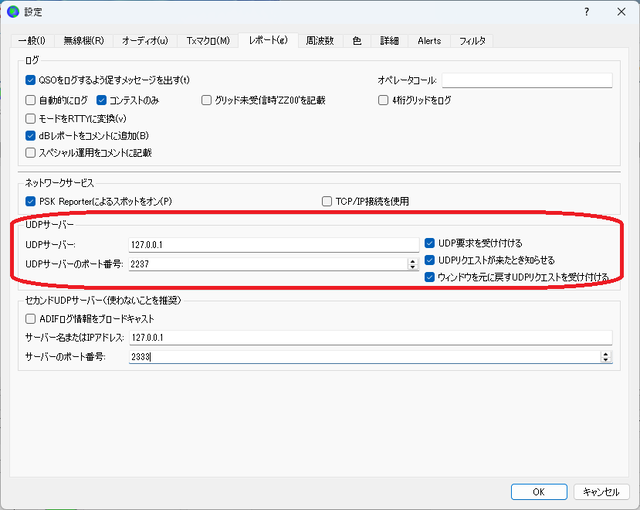Toggle PSK Reporterによるスポットをオン checkbox
Image resolution: width=640 pixels, height=510 pixels.
click(x=31, y=201)
